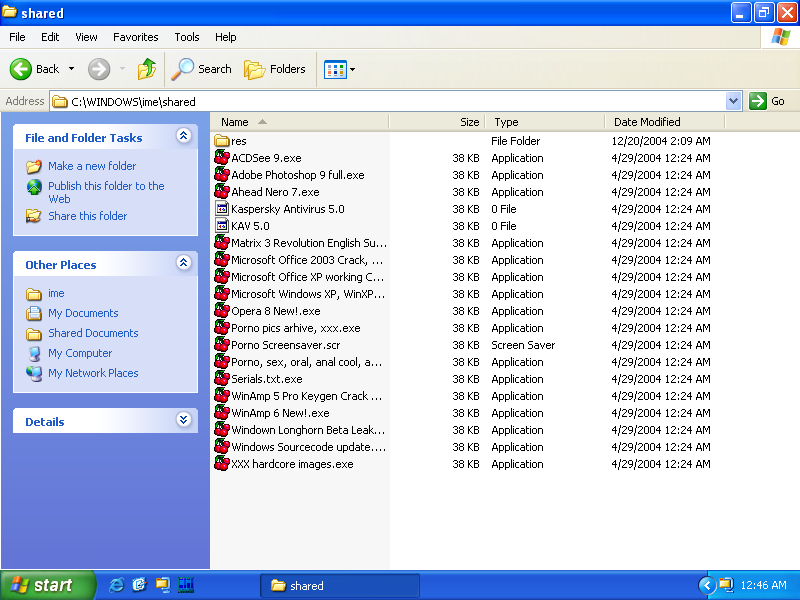Open the Tools menu

pos(187,37)
